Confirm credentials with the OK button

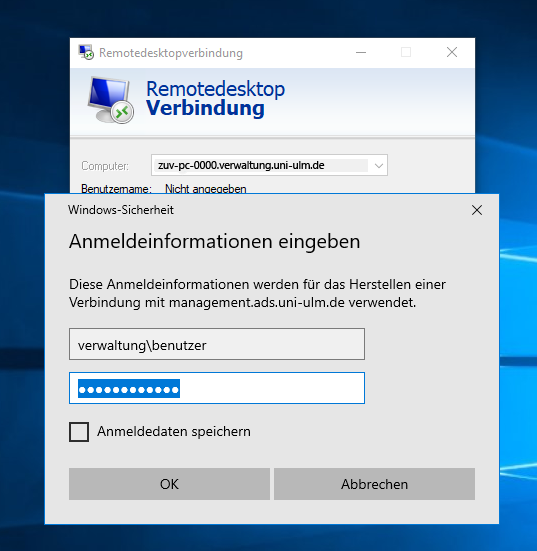[169, 484]
